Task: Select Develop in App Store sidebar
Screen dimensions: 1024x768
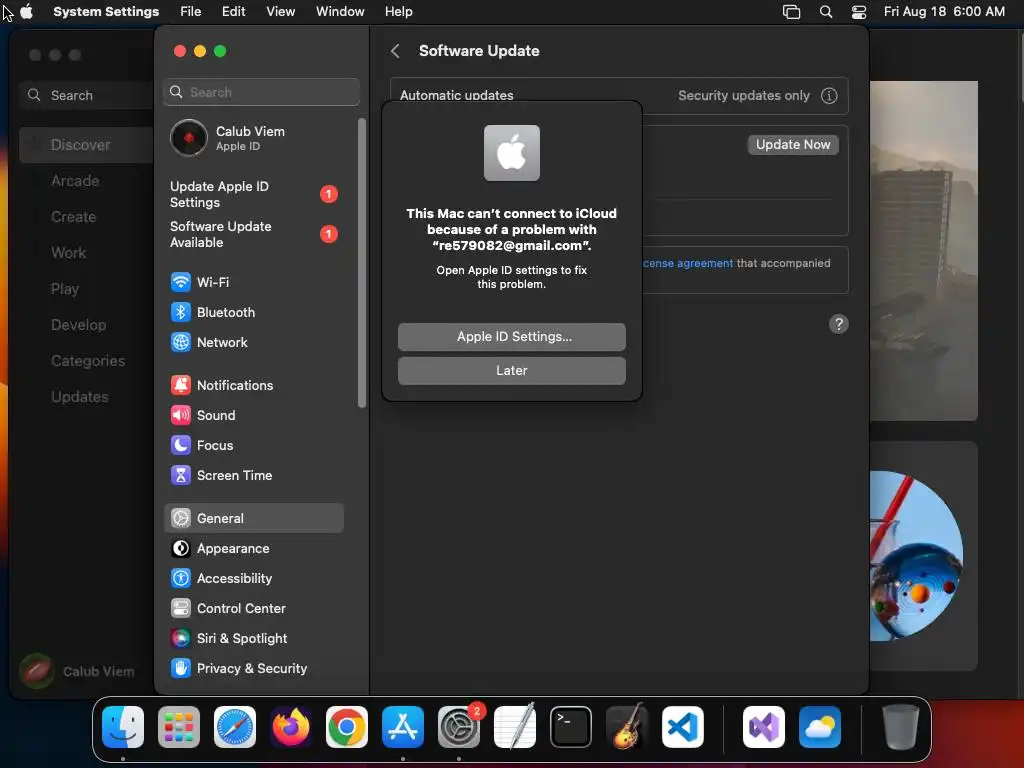Action: tap(86, 325)
